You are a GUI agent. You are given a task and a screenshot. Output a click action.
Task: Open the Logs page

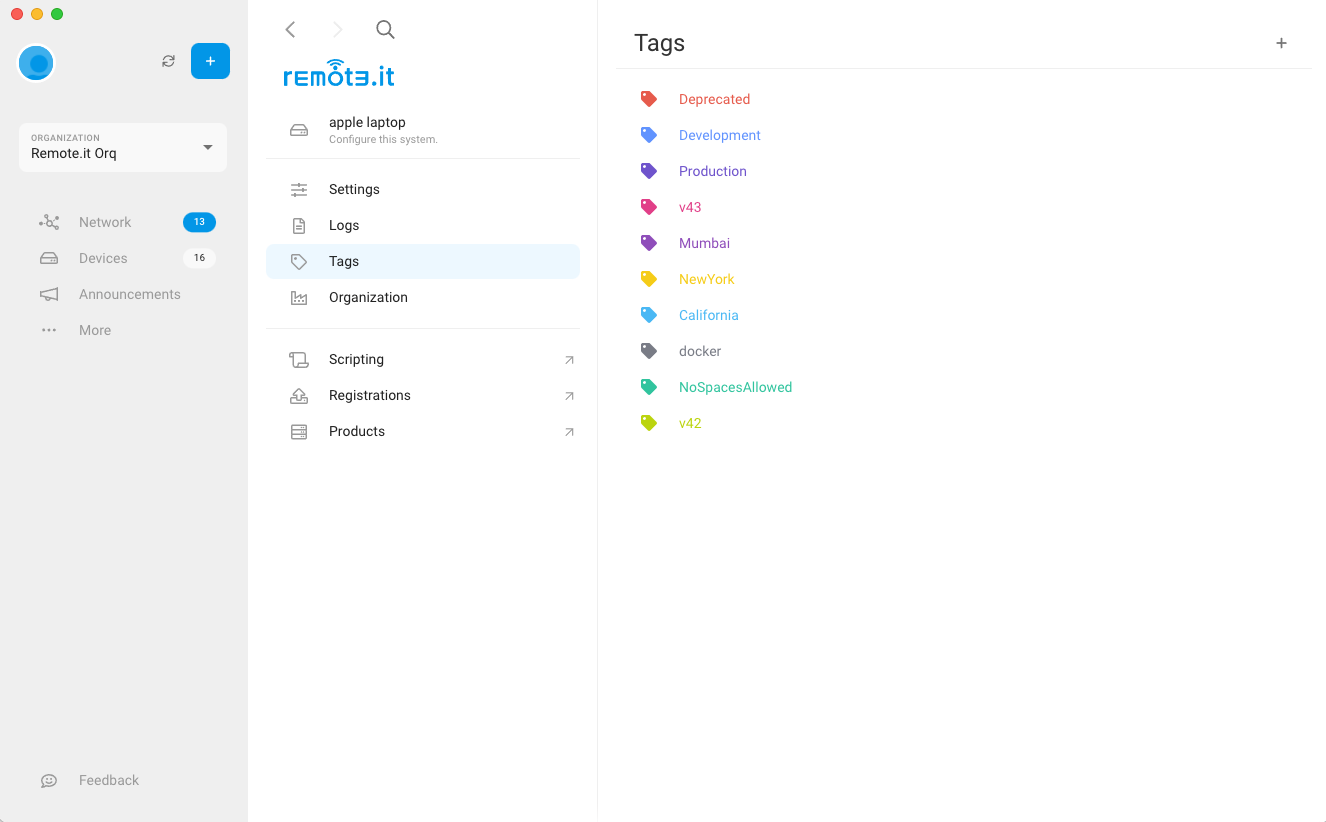423,225
